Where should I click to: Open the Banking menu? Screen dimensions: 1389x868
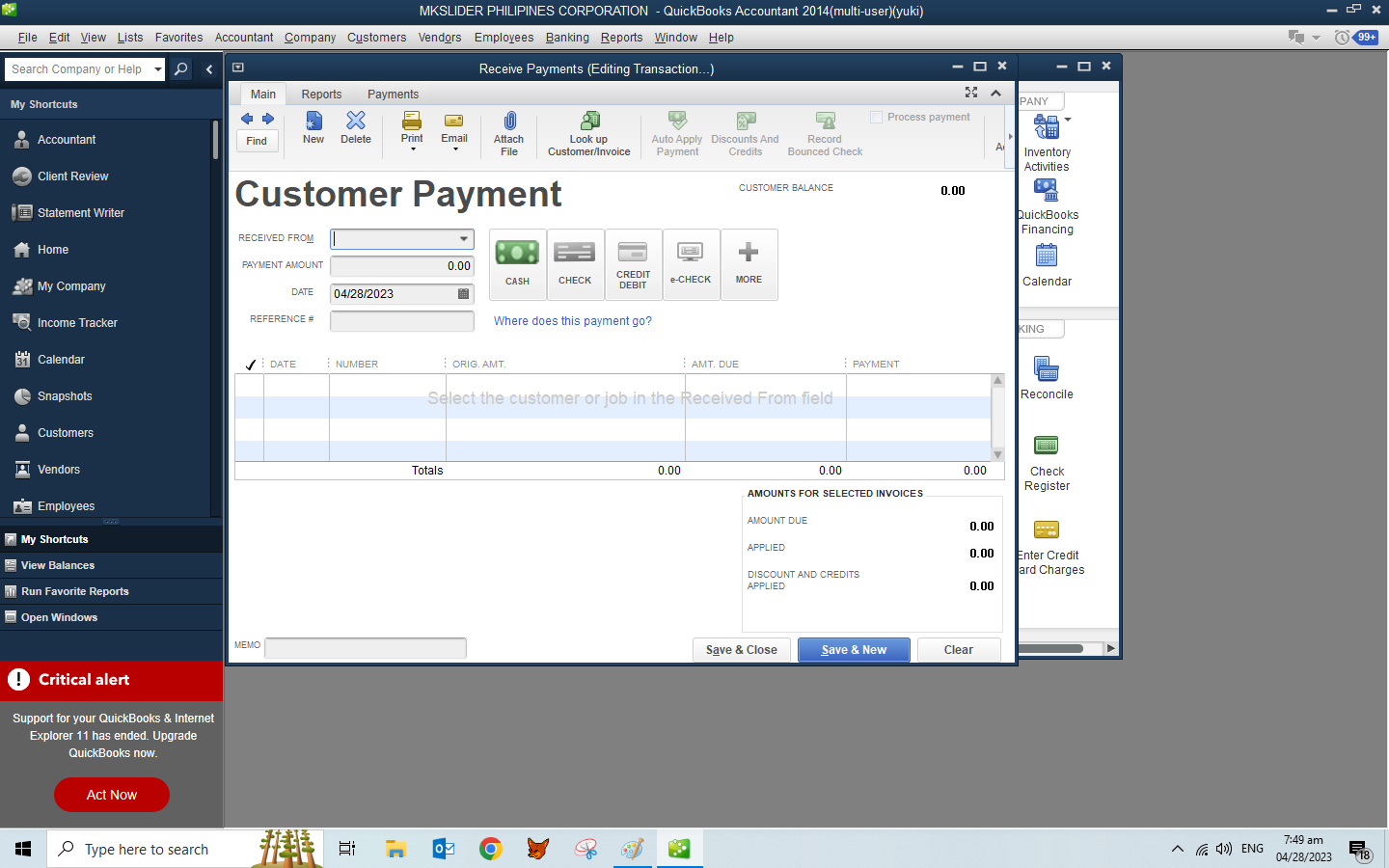click(x=567, y=38)
